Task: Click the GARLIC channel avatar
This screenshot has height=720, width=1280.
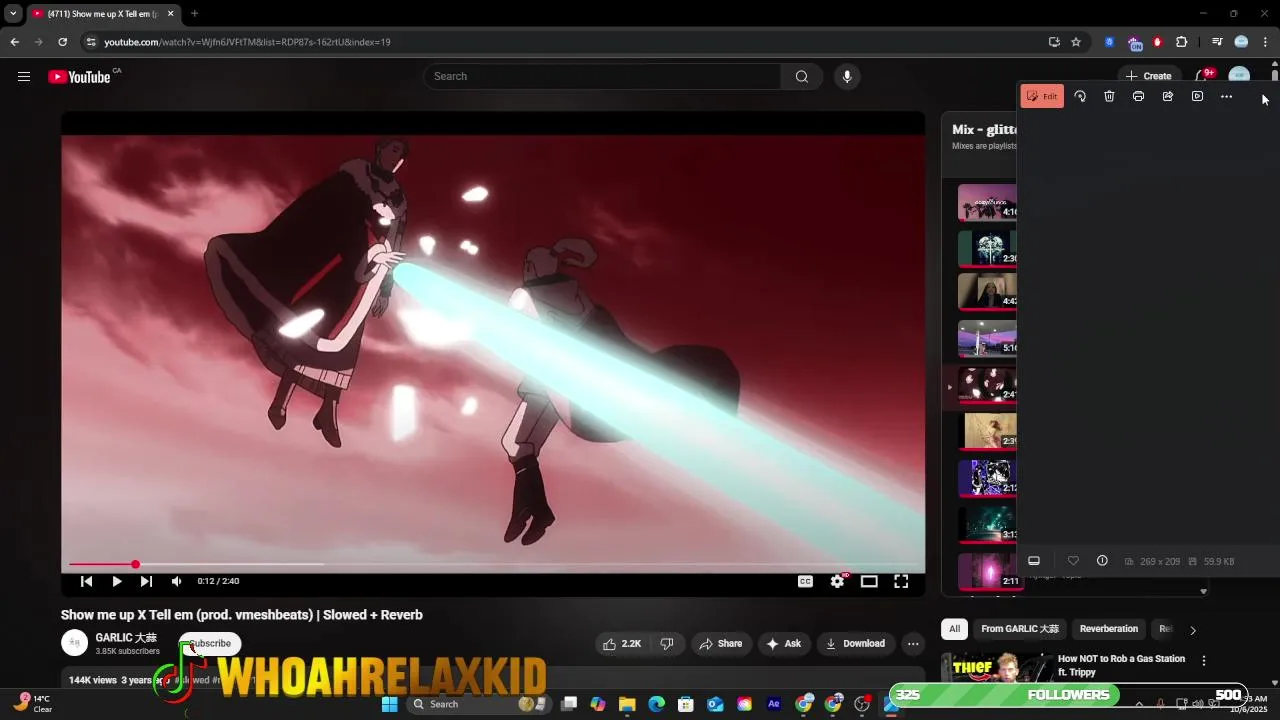Action: [75, 643]
